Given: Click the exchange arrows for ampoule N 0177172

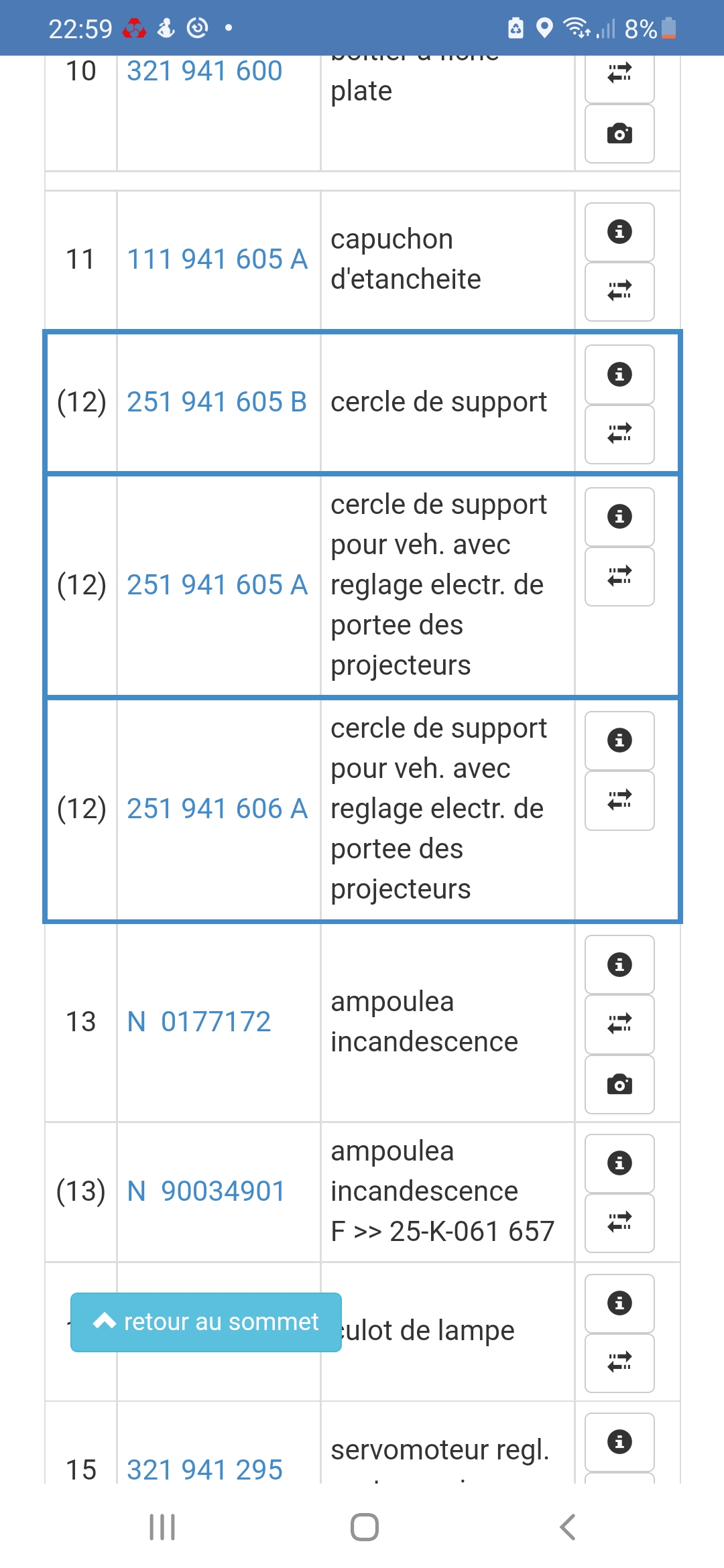Looking at the screenshot, I should (x=619, y=1023).
